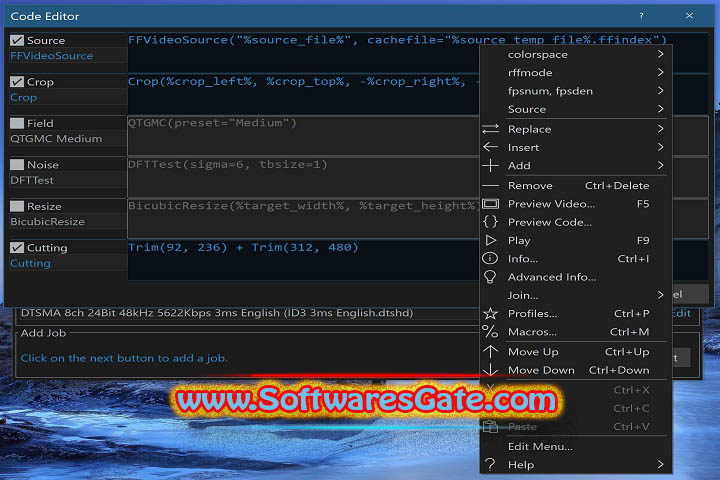Close the Code Editor window
This screenshot has height=480, width=720.
pyautogui.click(x=689, y=16)
